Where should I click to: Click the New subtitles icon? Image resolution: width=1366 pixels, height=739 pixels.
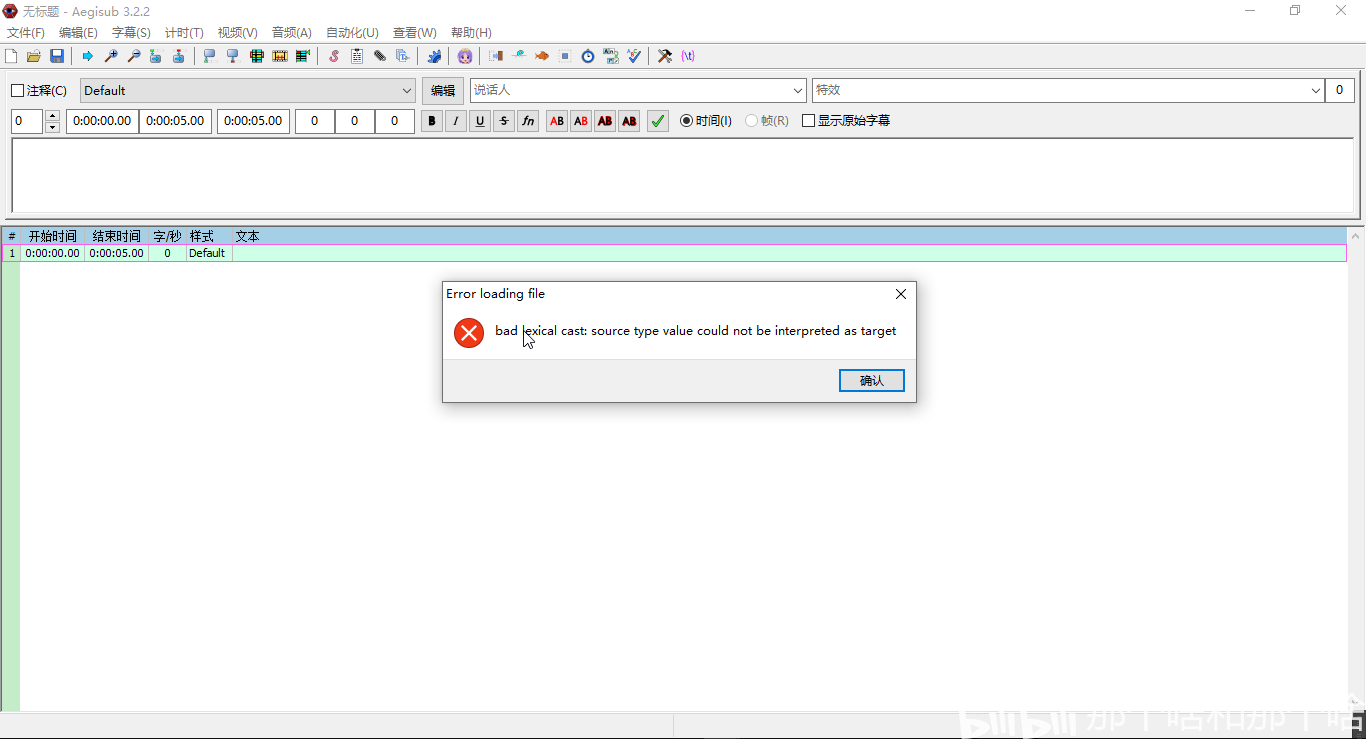(x=11, y=56)
